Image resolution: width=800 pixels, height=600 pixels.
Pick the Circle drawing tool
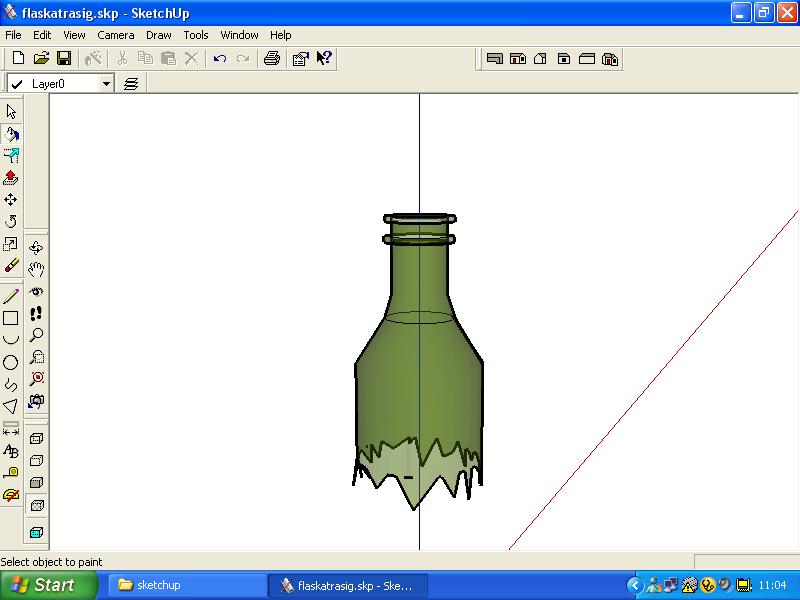pos(11,363)
